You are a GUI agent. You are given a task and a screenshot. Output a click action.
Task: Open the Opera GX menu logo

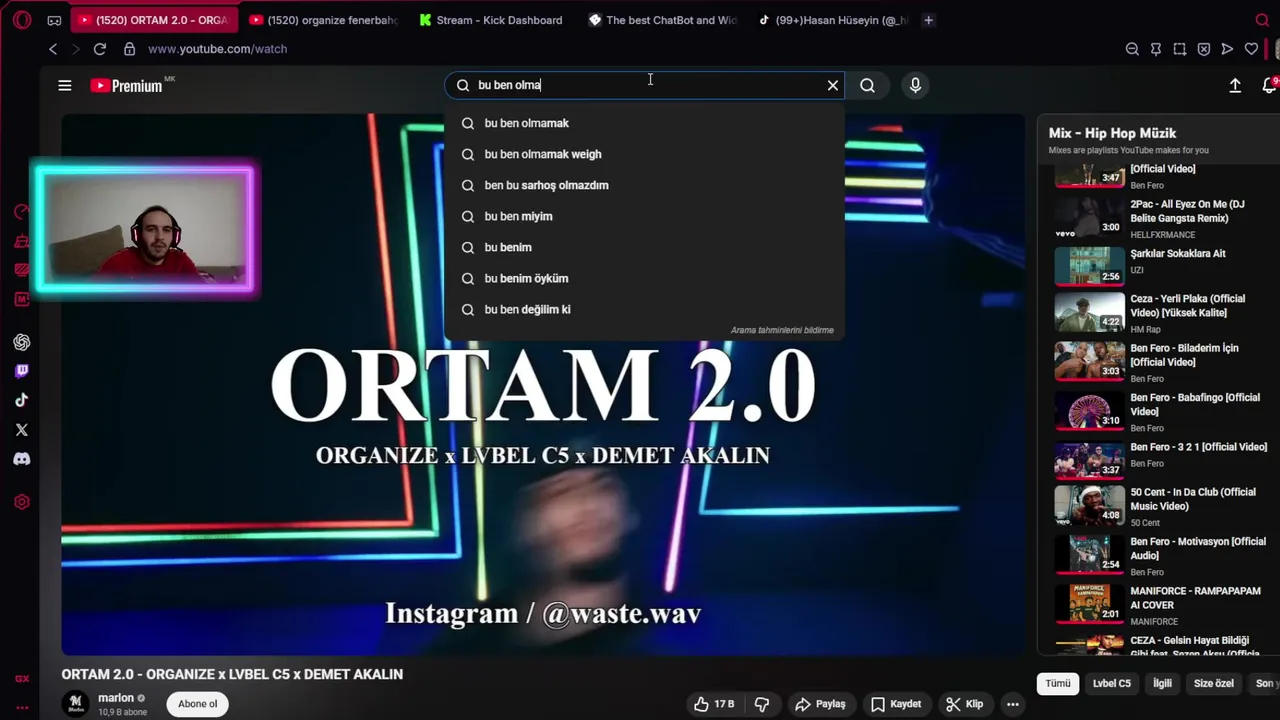[21, 20]
